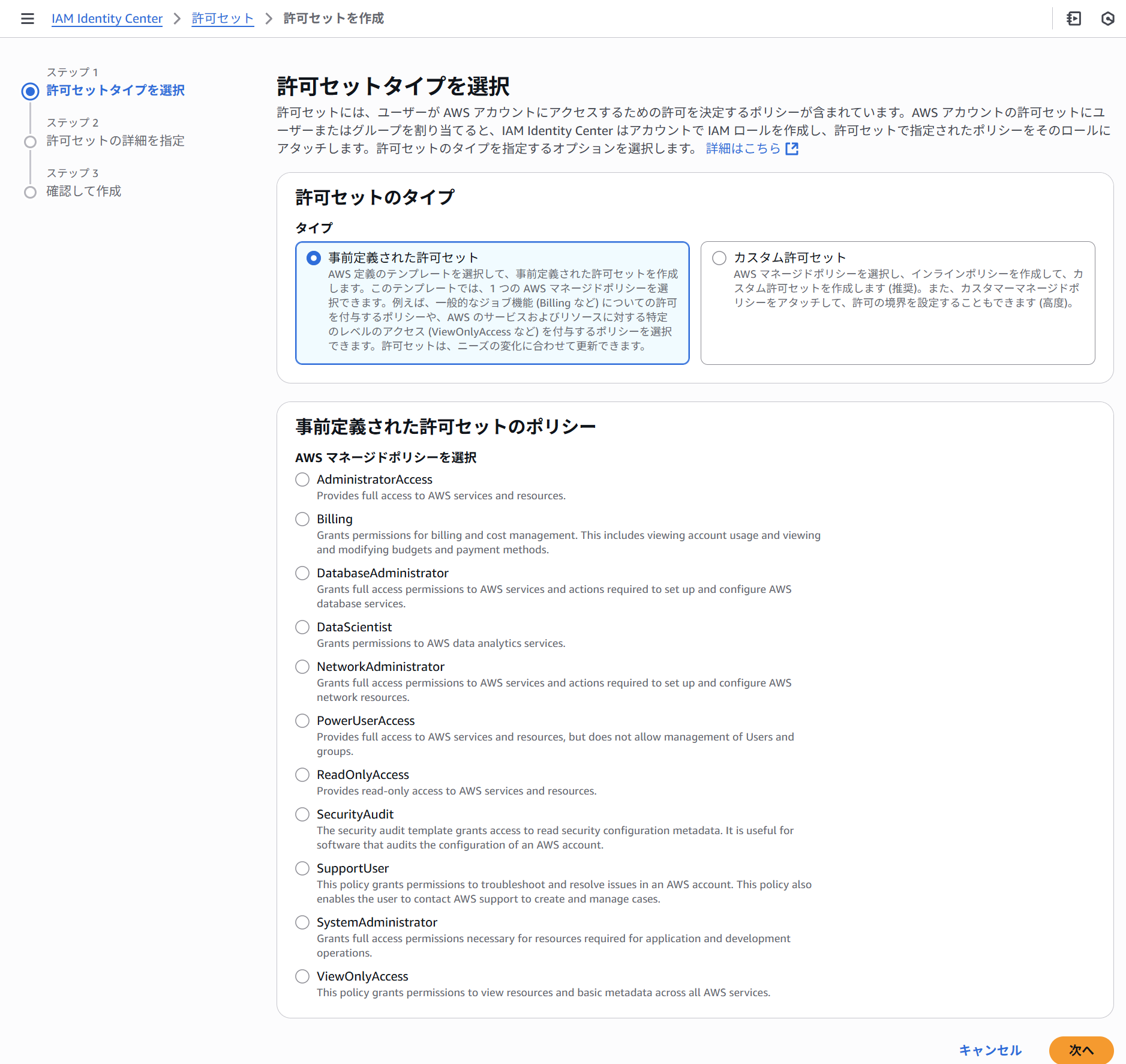Click the キャンセル cancel button
The height and width of the screenshot is (1064, 1126).
[x=990, y=1050]
